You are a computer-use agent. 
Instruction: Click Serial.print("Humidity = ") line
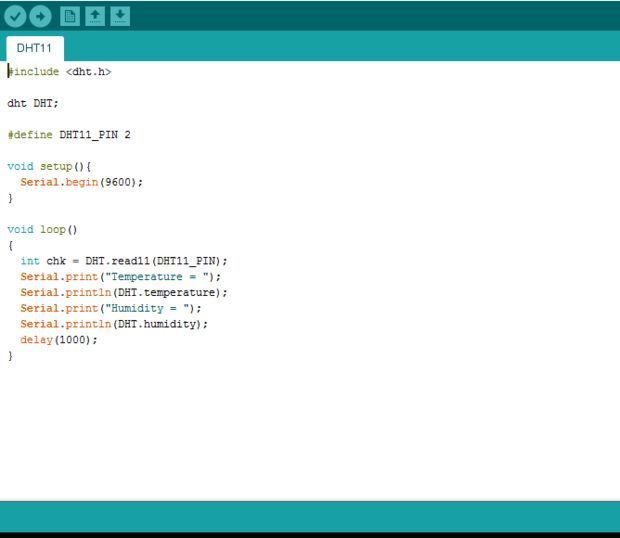pyautogui.click(x=111, y=308)
